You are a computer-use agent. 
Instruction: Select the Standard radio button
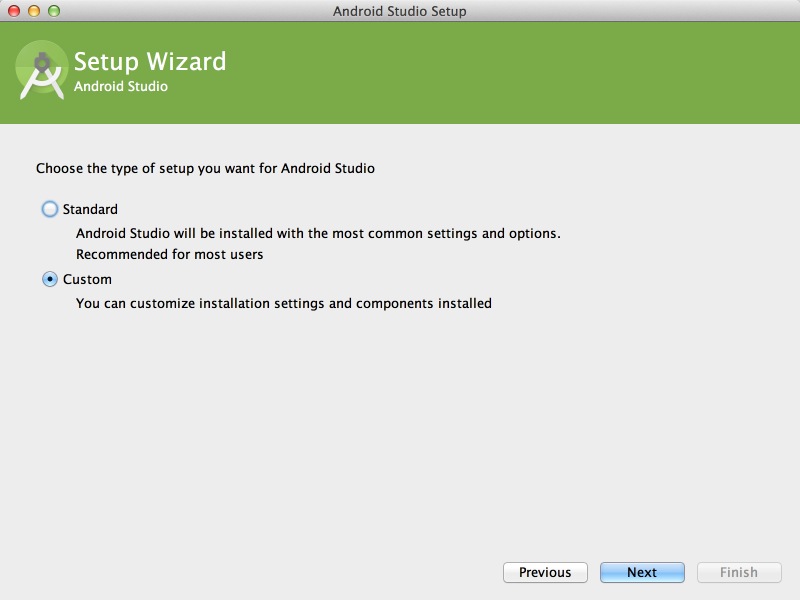[50, 210]
